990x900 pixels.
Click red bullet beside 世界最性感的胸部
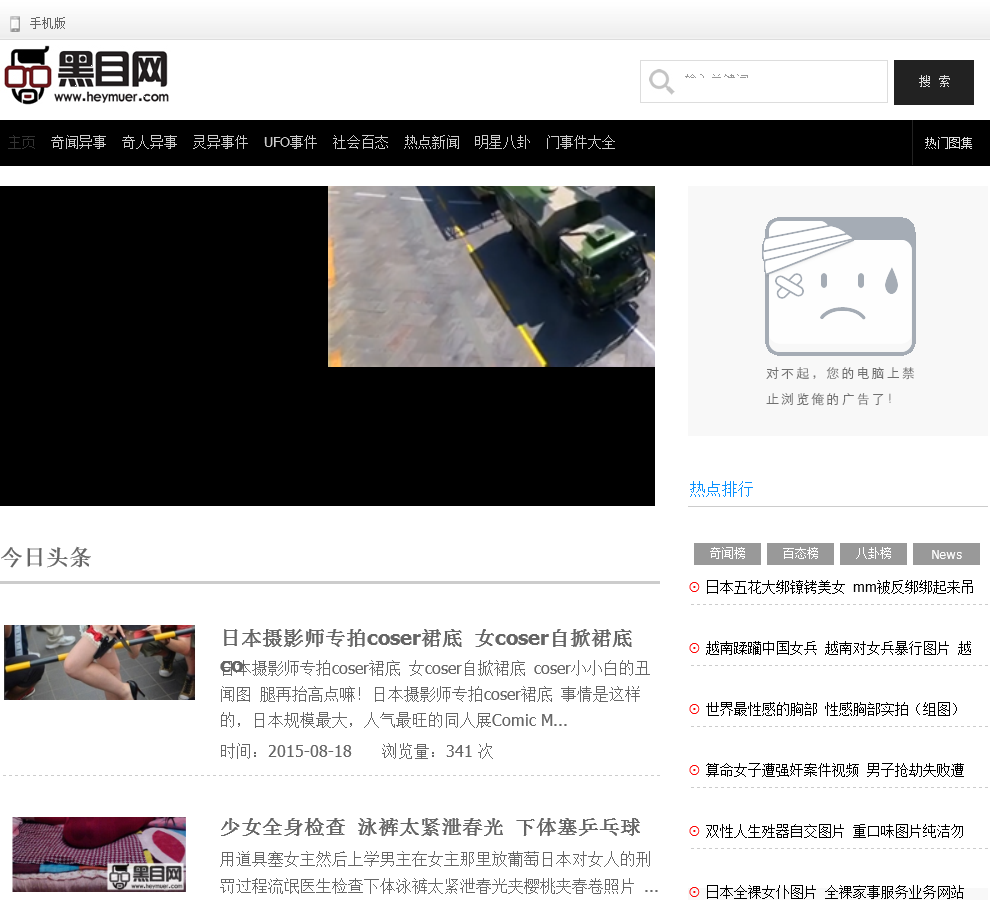[695, 709]
